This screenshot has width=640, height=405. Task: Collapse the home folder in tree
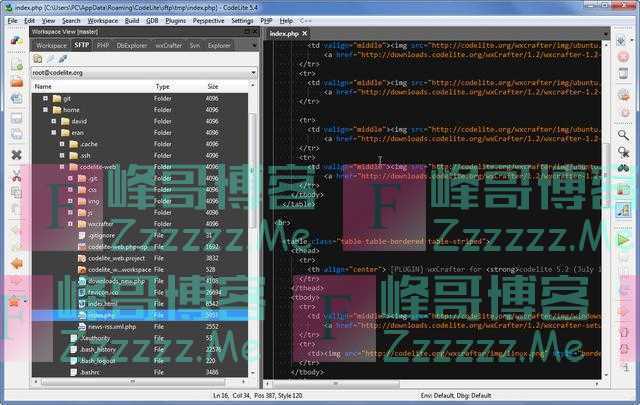pyautogui.click(x=46, y=110)
